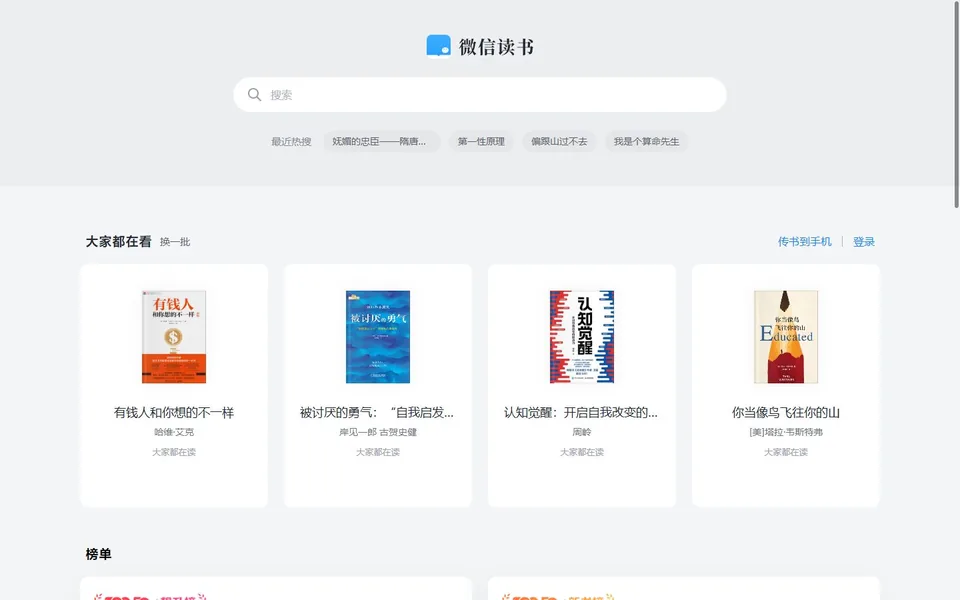Click the page vertical scrollbar

pyautogui.click(x=956, y=104)
